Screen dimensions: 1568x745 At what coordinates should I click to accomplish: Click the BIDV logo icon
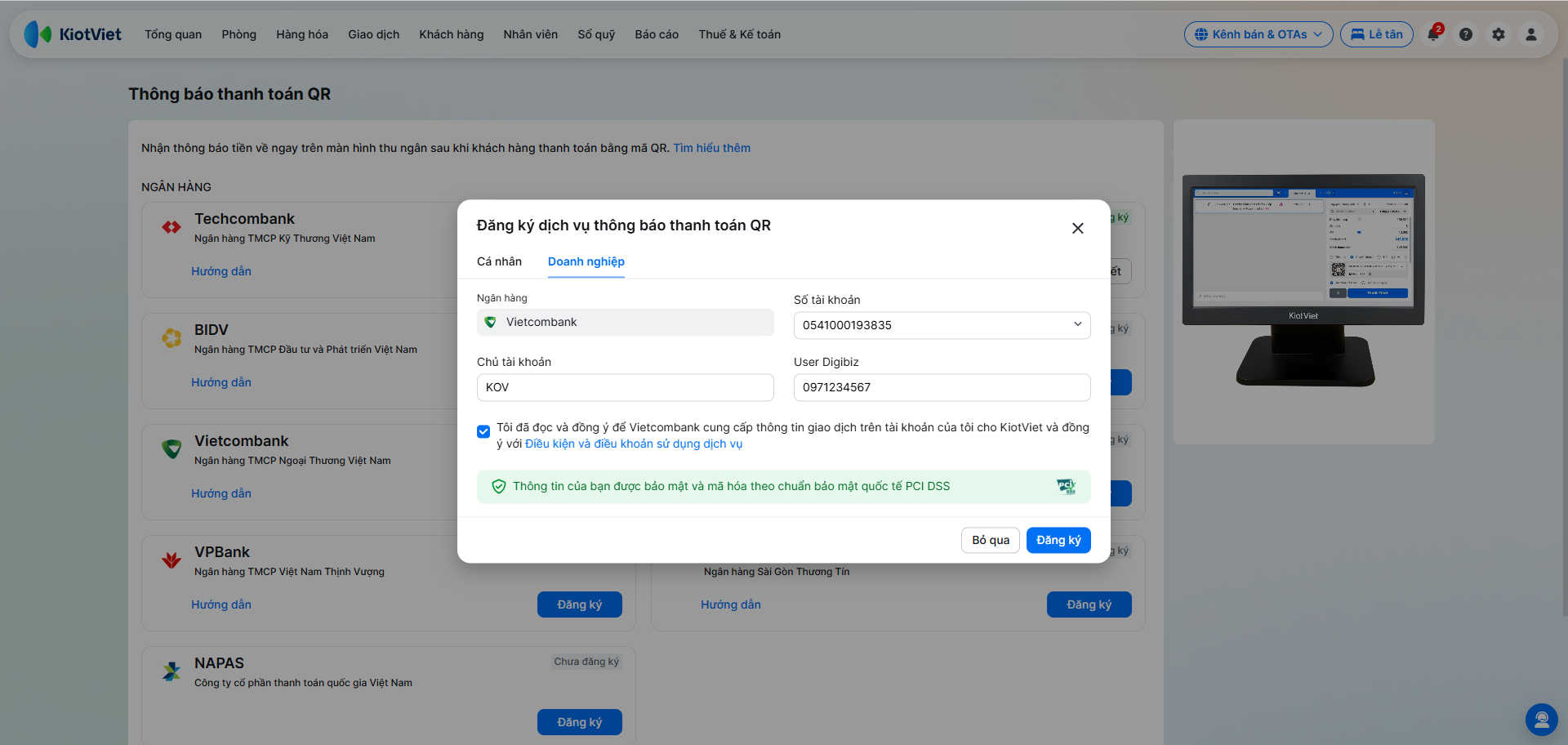171,338
